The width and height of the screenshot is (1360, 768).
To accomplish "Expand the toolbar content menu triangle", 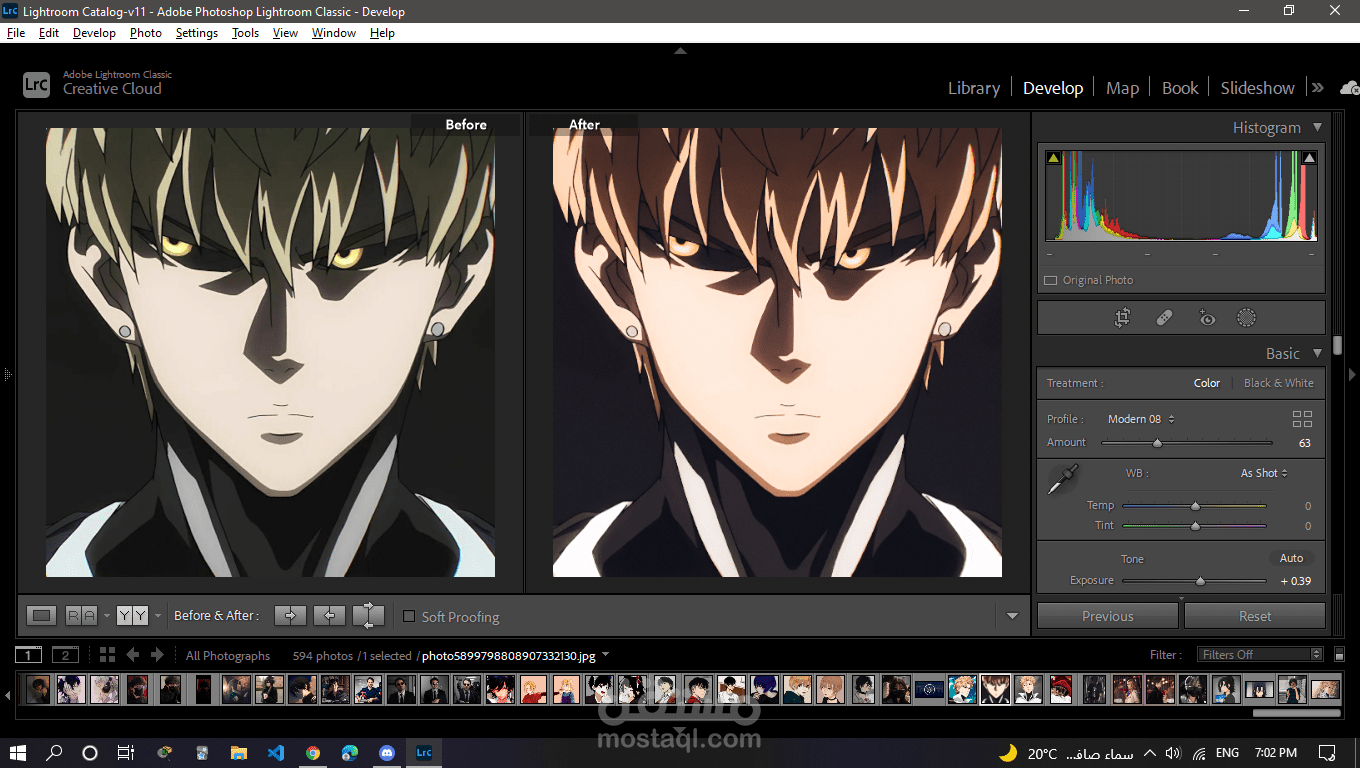I will (1012, 616).
